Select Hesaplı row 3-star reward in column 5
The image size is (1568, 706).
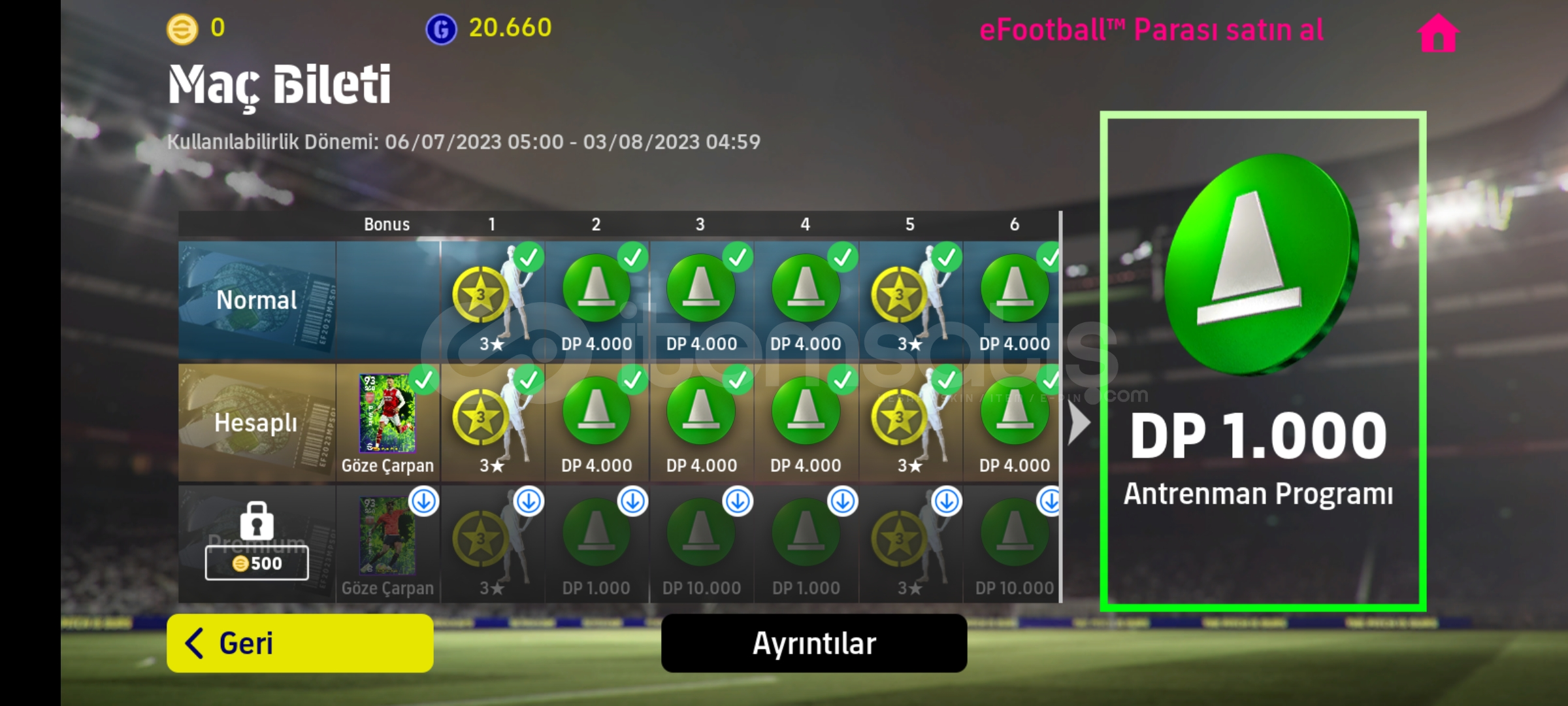[910, 422]
